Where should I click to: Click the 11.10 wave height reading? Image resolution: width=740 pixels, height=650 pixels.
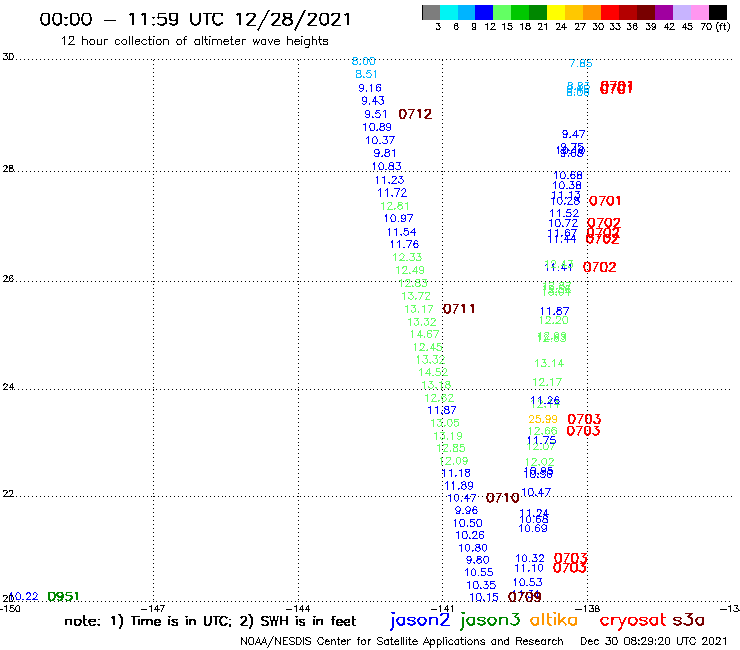(x=529, y=568)
